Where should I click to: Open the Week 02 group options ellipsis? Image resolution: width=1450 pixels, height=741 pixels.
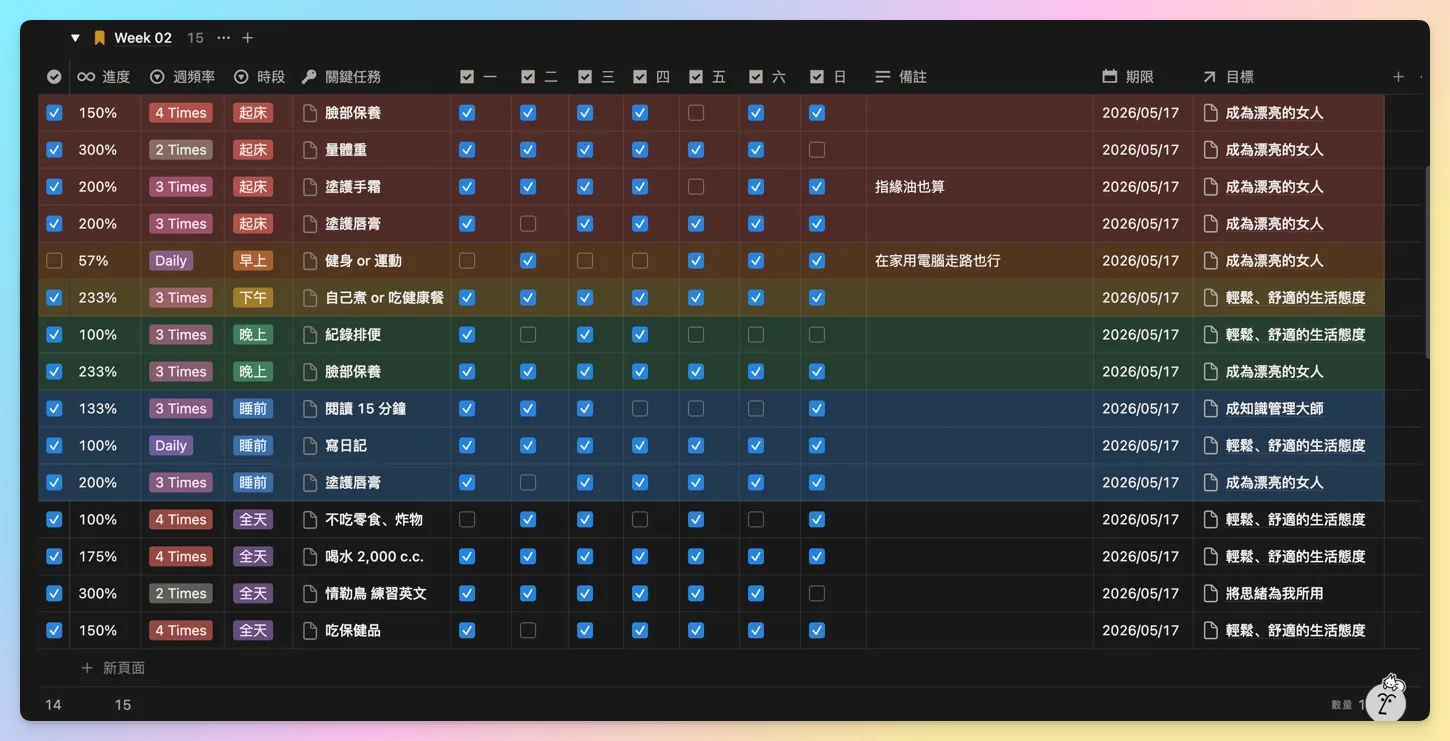[223, 38]
